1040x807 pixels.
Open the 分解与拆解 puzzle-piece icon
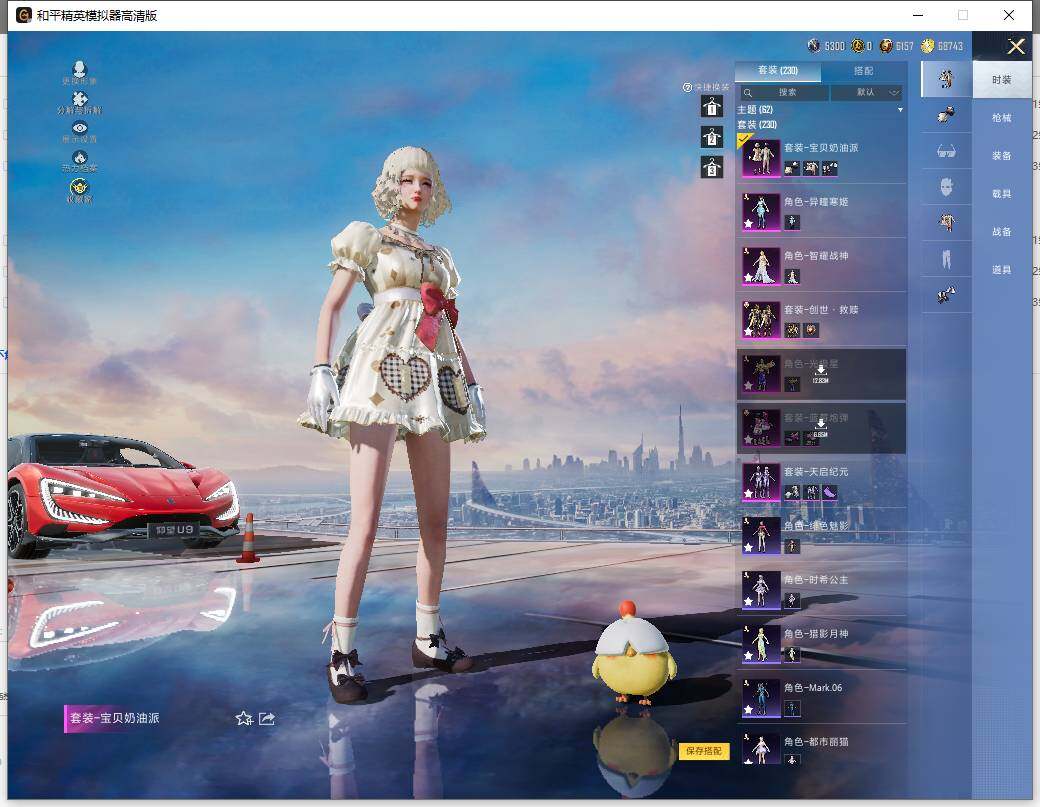[80, 100]
